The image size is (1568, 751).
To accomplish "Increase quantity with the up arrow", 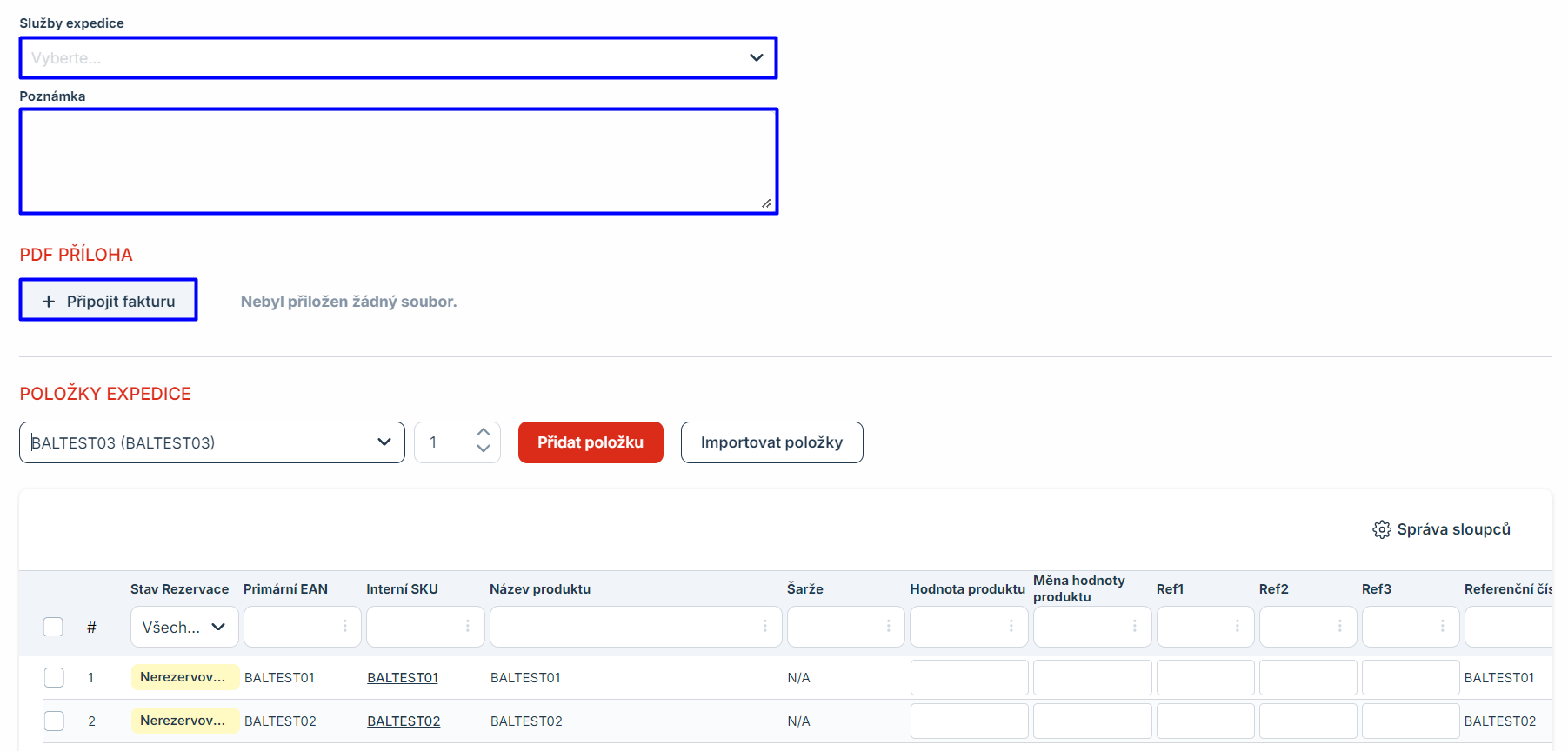I will [x=484, y=433].
